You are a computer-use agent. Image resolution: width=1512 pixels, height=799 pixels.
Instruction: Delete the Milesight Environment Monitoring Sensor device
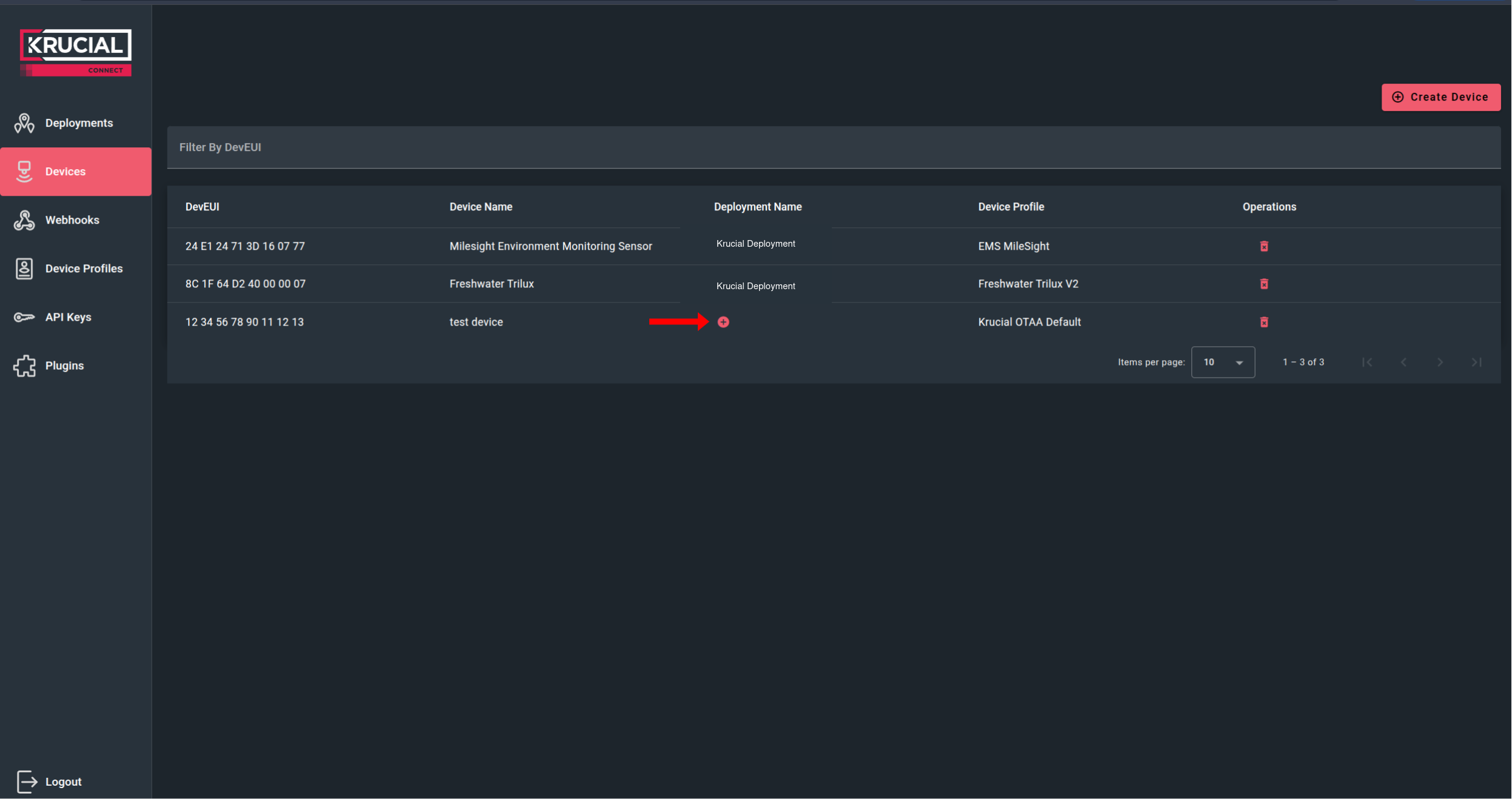(x=1264, y=246)
